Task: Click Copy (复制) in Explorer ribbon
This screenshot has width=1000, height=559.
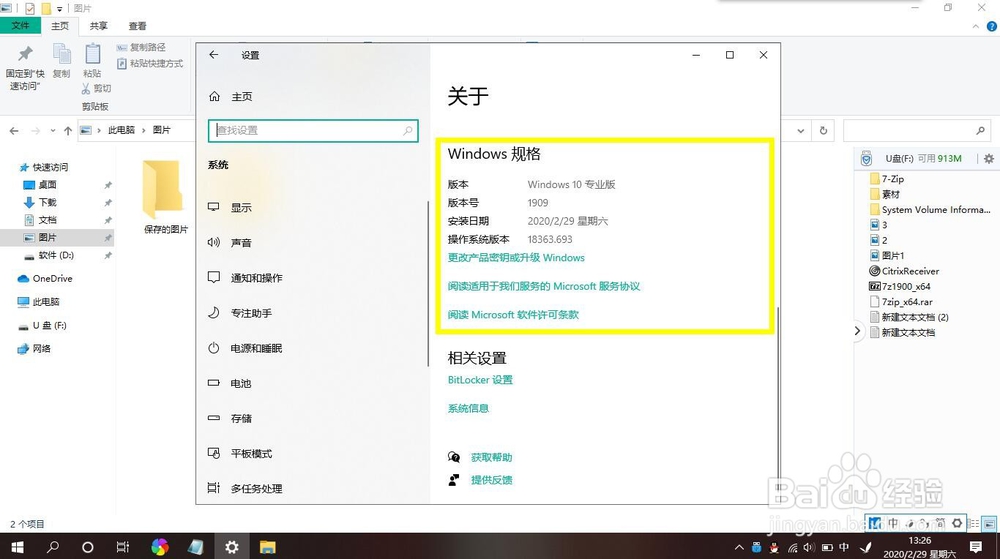Action: click(61, 61)
